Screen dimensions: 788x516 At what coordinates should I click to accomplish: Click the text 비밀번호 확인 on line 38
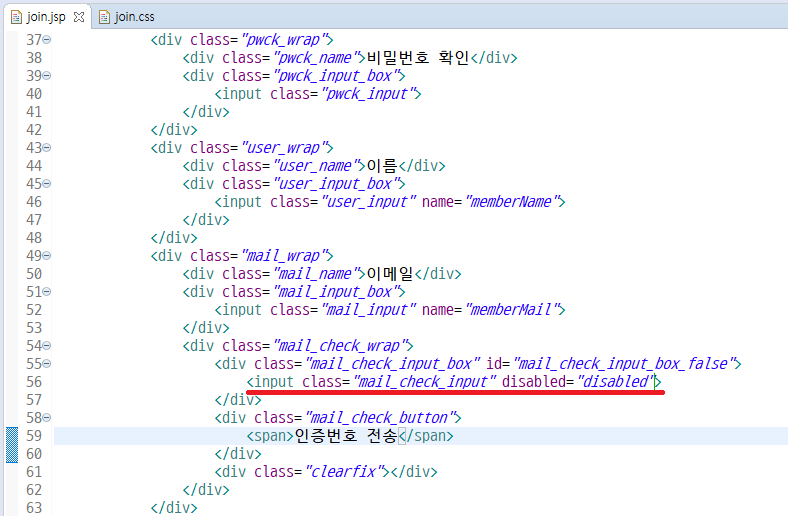(418, 58)
